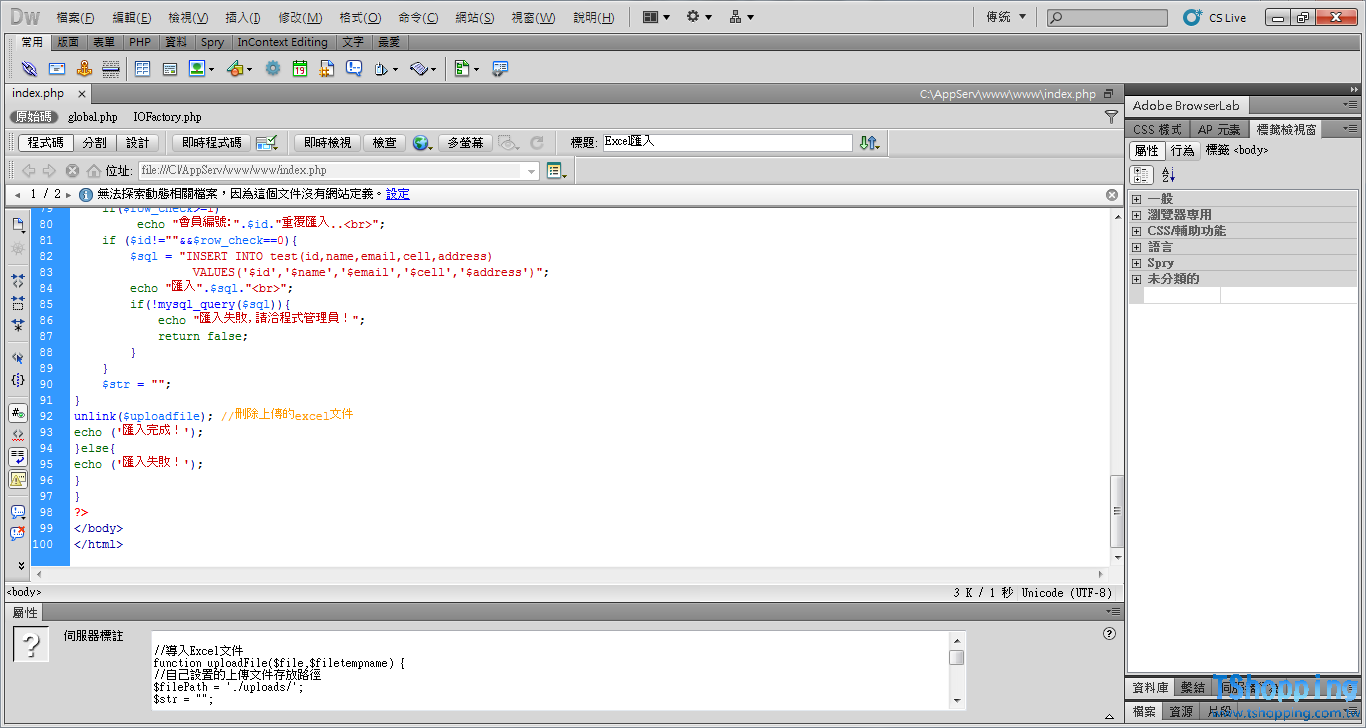Expand the 語言 attribute group

pyautogui.click(x=1136, y=247)
